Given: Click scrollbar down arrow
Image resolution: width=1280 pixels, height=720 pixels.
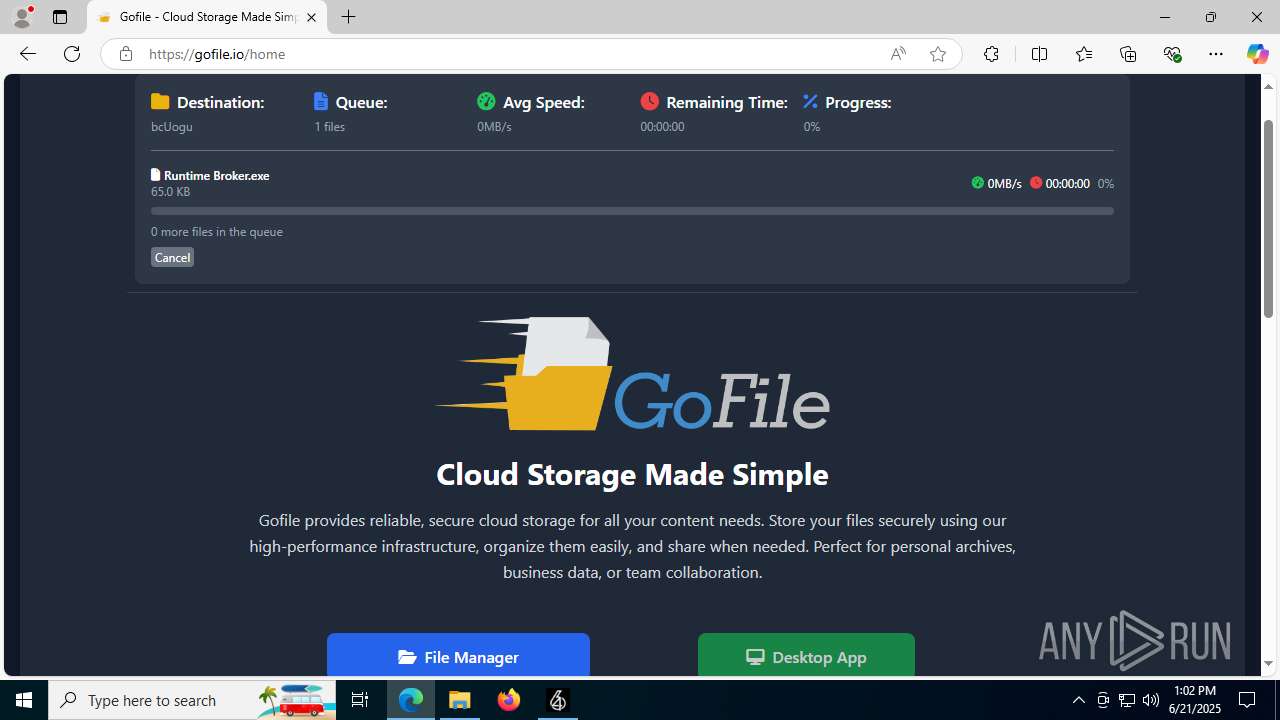Looking at the screenshot, I should pos(1268,664).
